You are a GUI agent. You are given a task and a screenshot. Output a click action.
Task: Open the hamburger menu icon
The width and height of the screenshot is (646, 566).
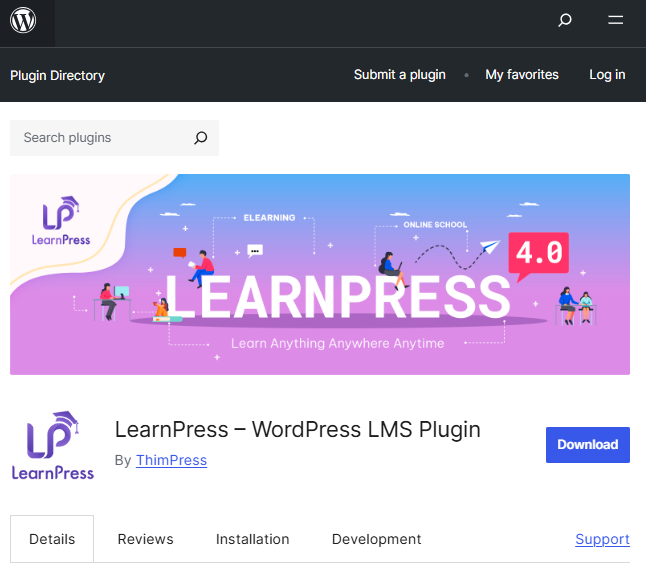click(616, 20)
